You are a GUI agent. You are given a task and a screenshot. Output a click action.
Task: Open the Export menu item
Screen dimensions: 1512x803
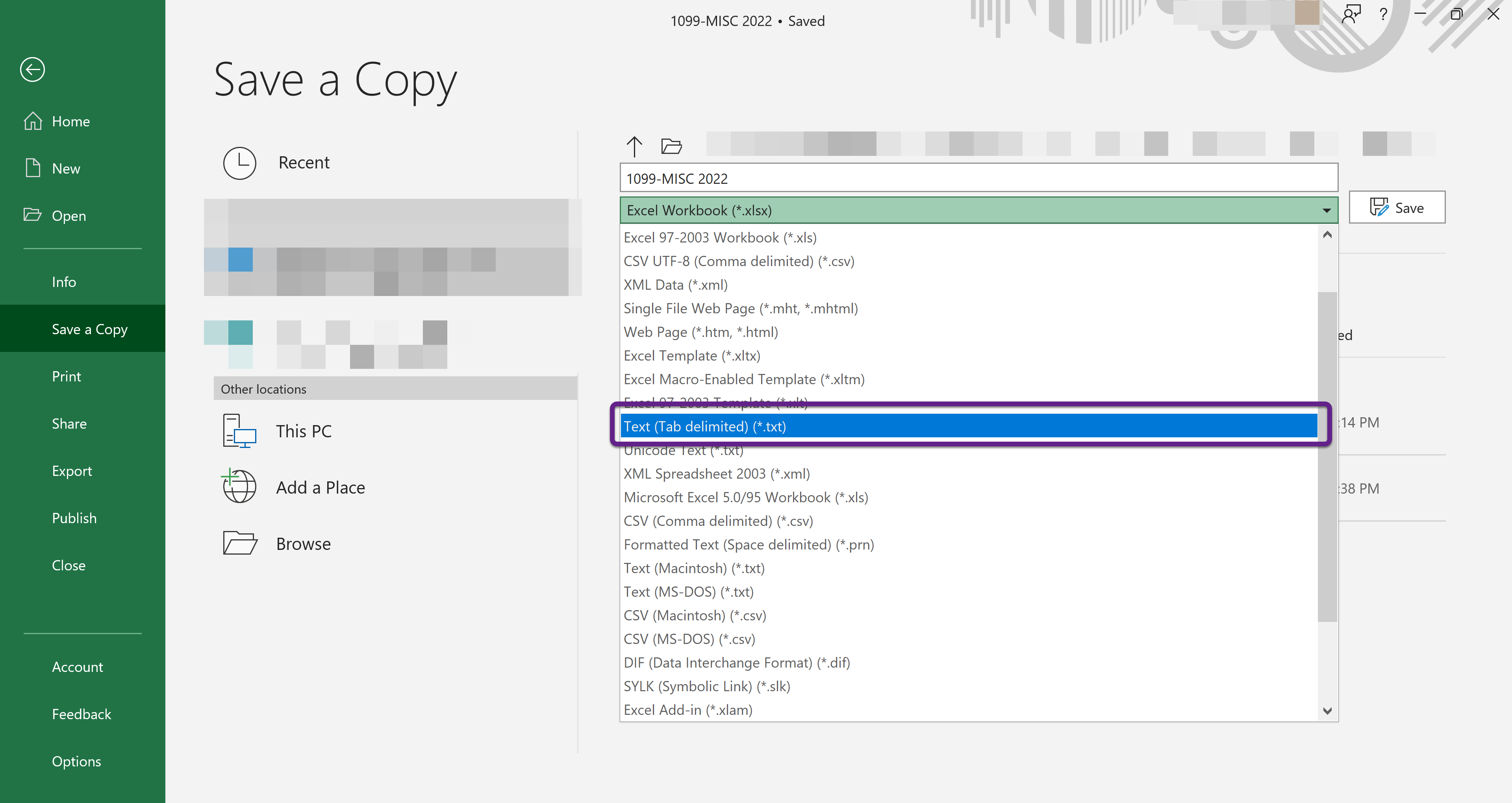tap(72, 471)
